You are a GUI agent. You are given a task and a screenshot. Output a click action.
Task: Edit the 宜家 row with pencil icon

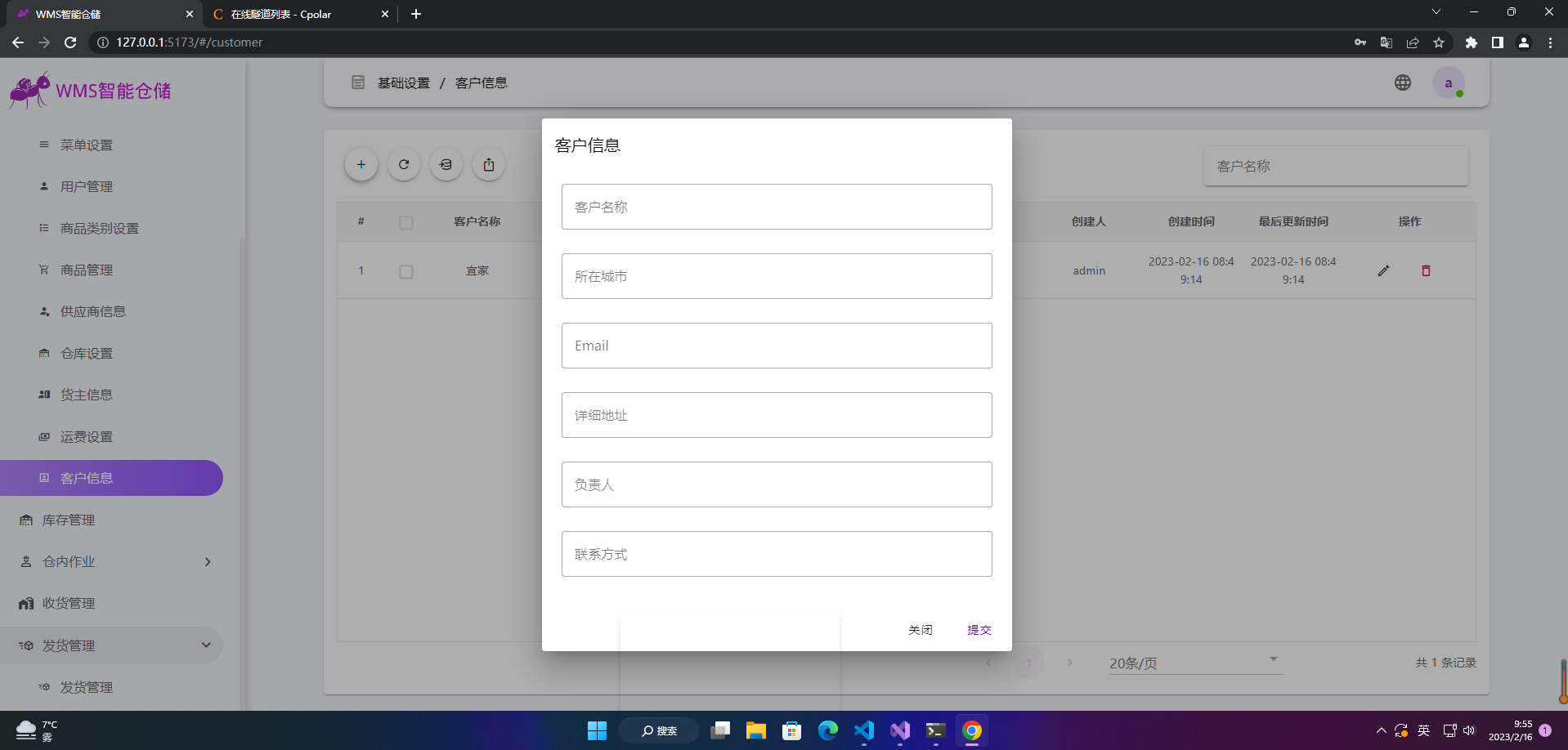(x=1383, y=270)
